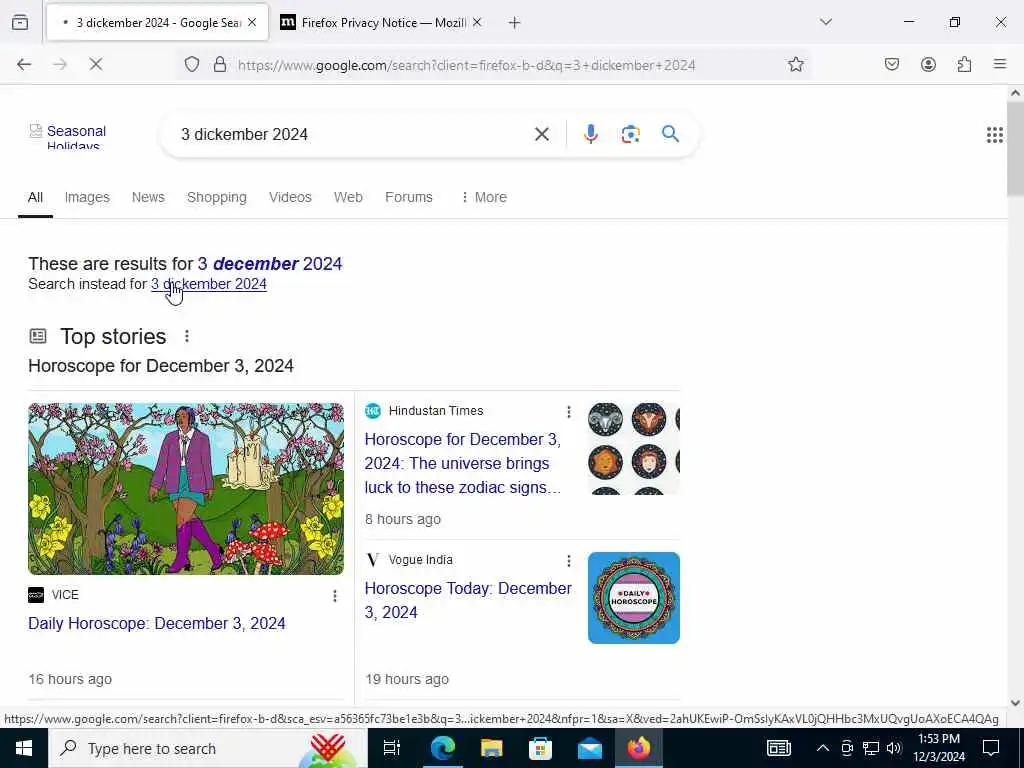This screenshot has height=768, width=1024.
Task: Open Vogue India story options dots
Action: click(x=569, y=560)
